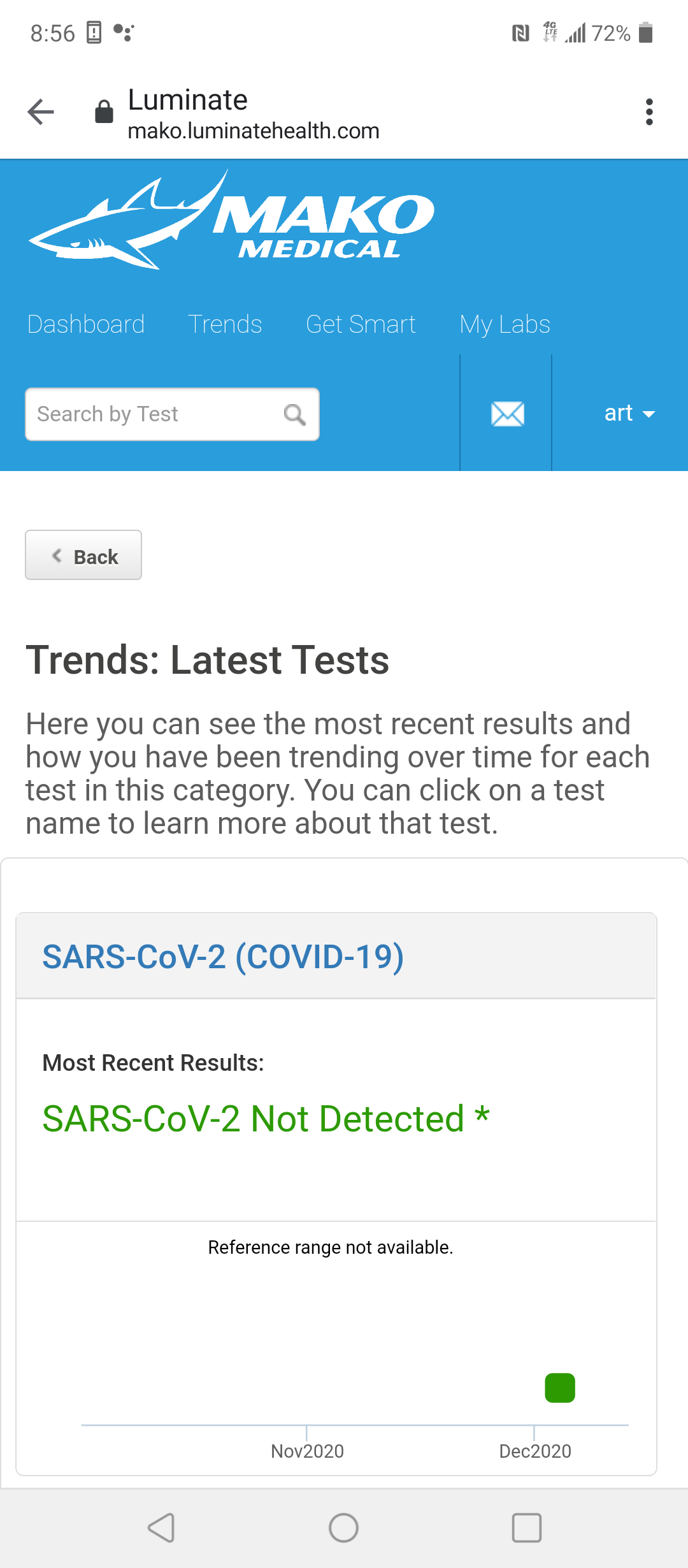Open the Dashboard menu item
Screen dimensions: 688x1568
[x=86, y=324]
